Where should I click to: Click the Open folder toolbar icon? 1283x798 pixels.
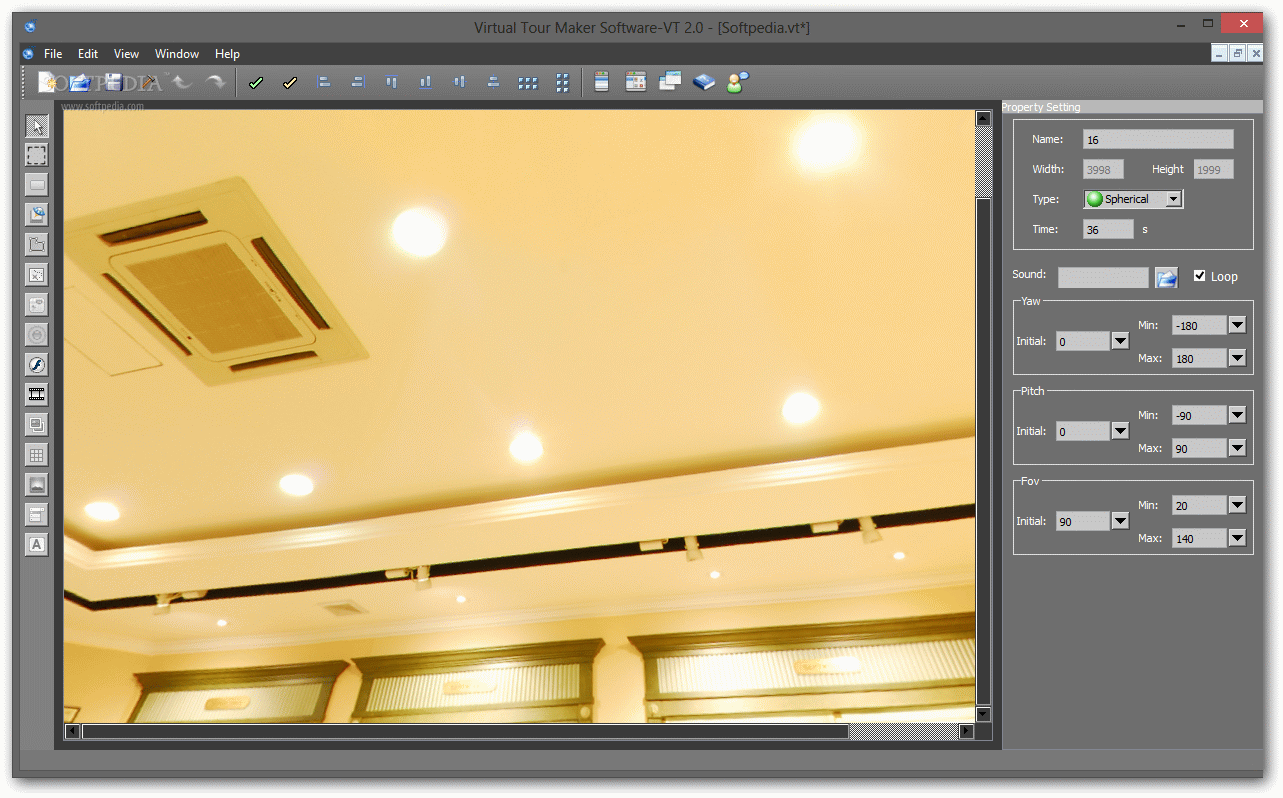[x=80, y=83]
